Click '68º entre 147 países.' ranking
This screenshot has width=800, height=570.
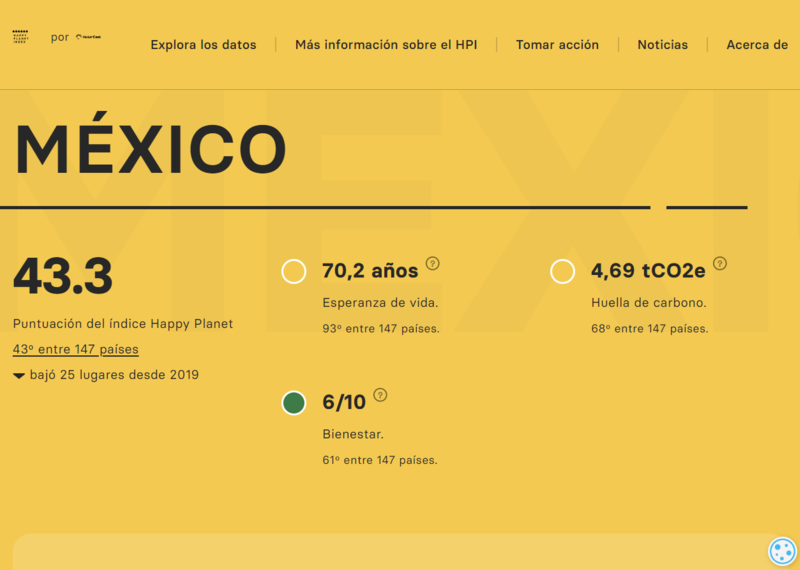coord(650,329)
